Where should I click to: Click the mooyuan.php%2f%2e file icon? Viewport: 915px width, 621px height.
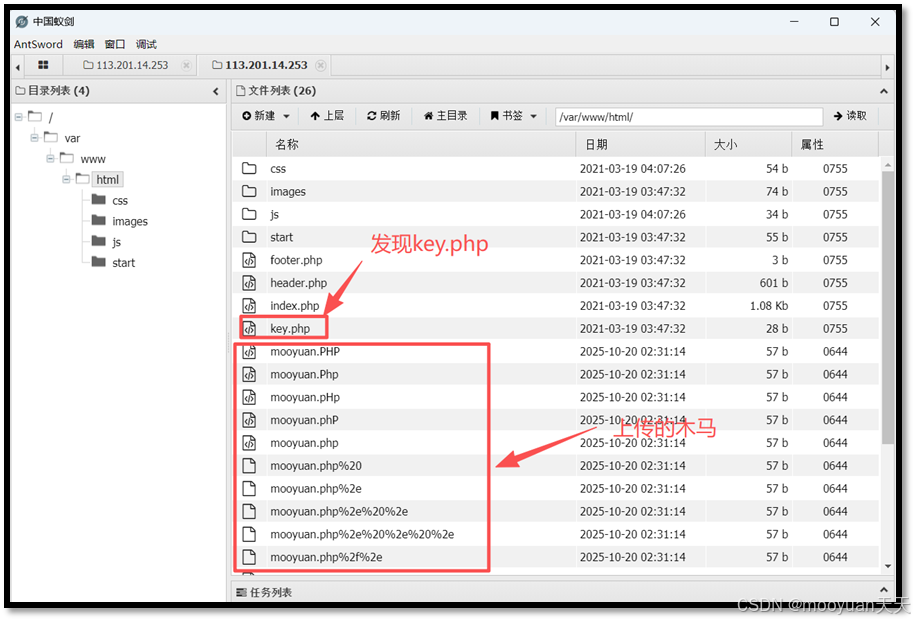click(x=249, y=557)
